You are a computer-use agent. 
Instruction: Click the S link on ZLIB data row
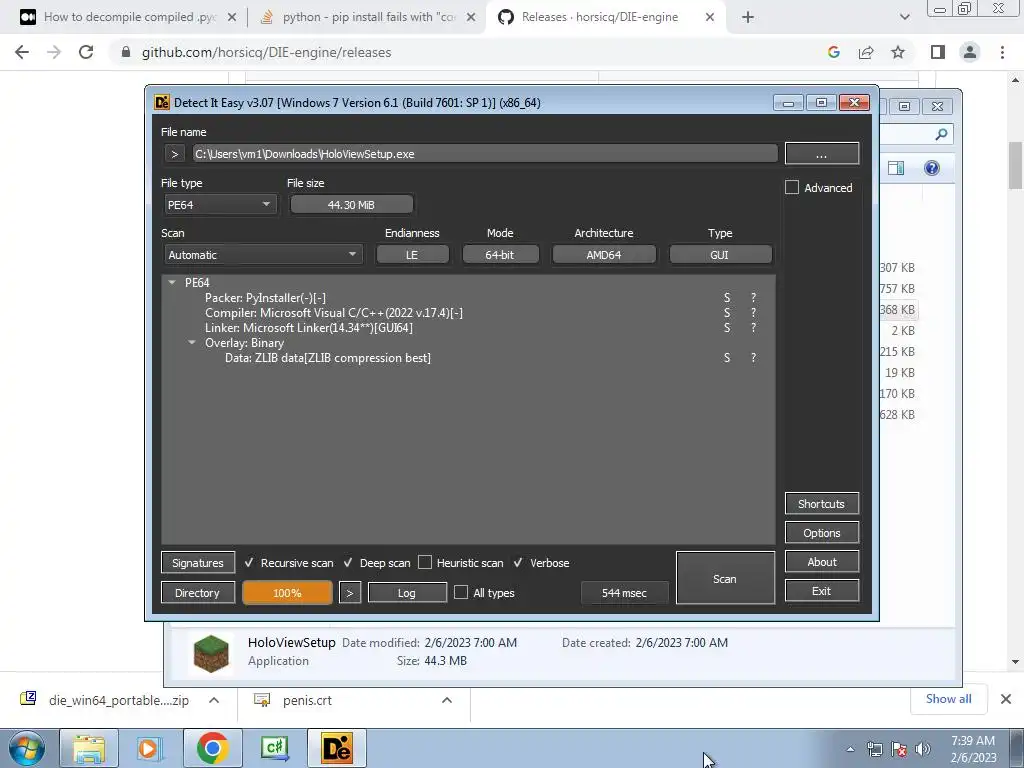coord(727,358)
